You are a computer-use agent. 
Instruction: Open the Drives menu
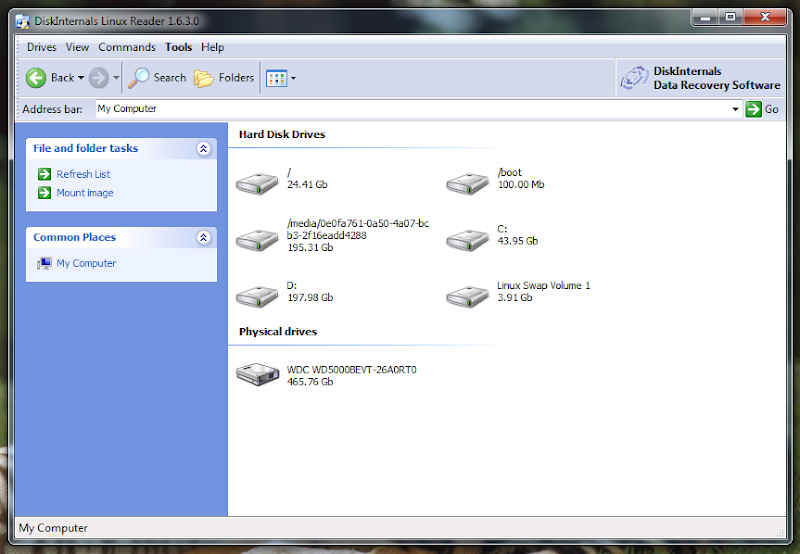click(42, 47)
